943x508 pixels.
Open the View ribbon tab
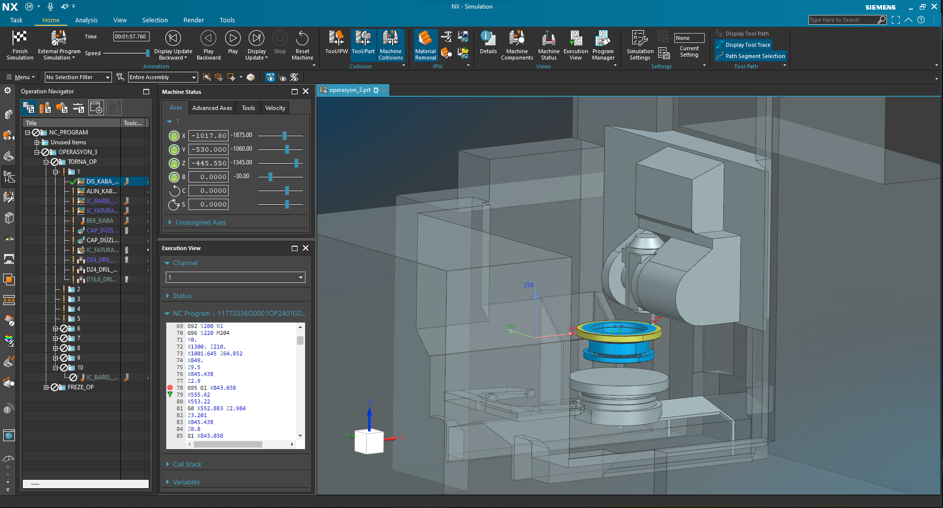click(120, 20)
